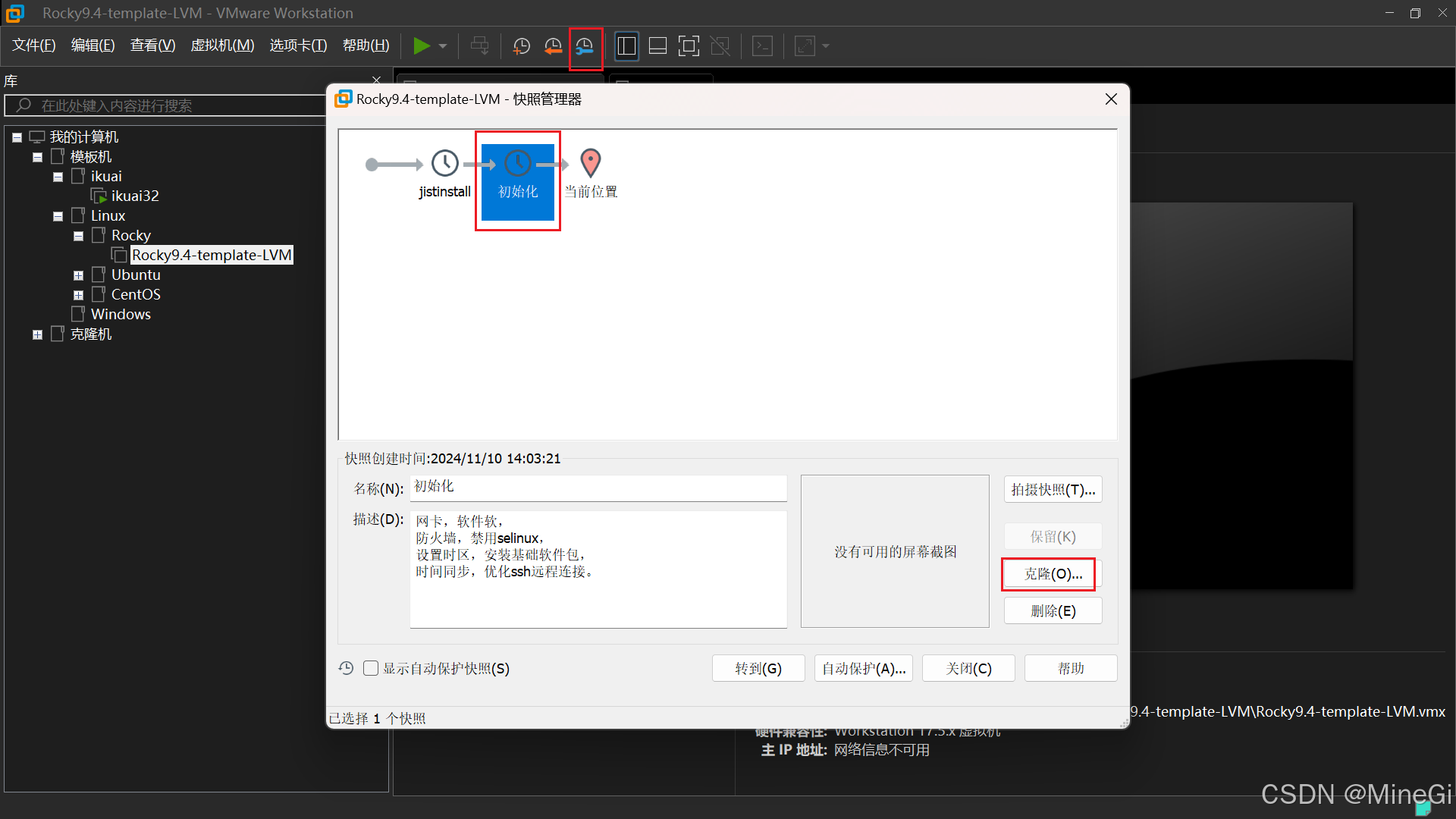Click the power on VM play icon

(421, 46)
